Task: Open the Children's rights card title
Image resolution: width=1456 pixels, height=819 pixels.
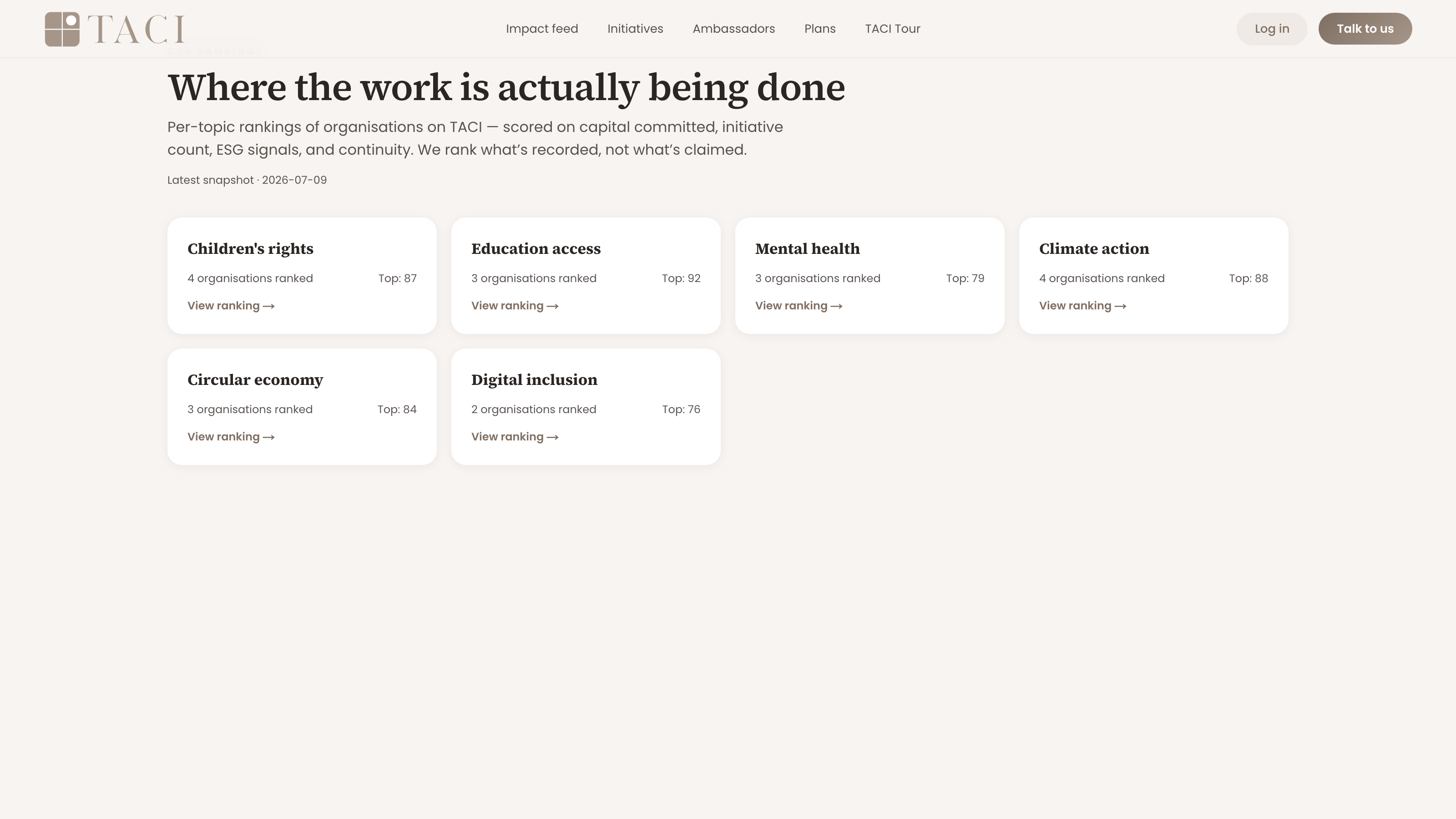Action: coord(250,249)
